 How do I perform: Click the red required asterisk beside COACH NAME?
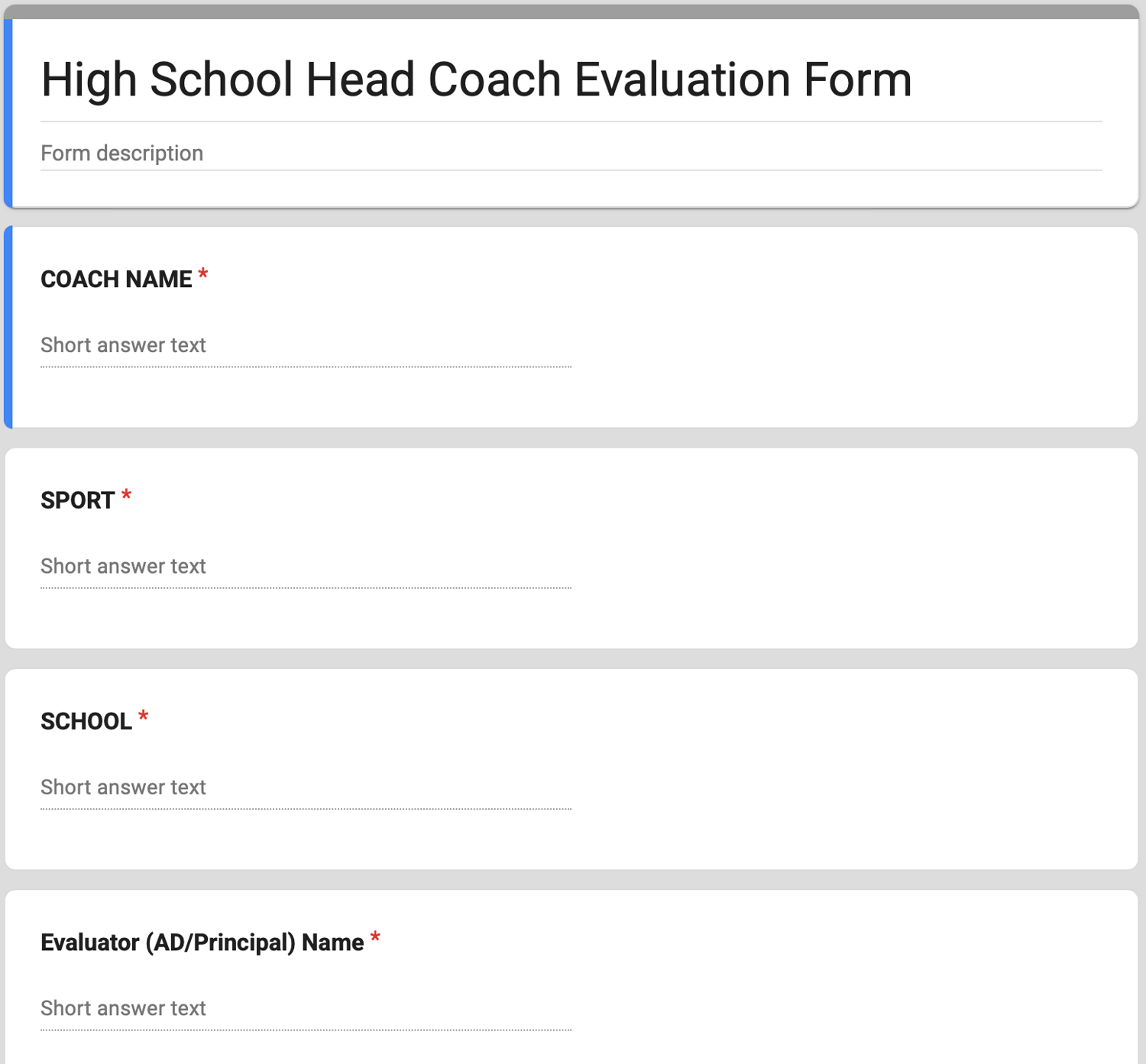[203, 274]
